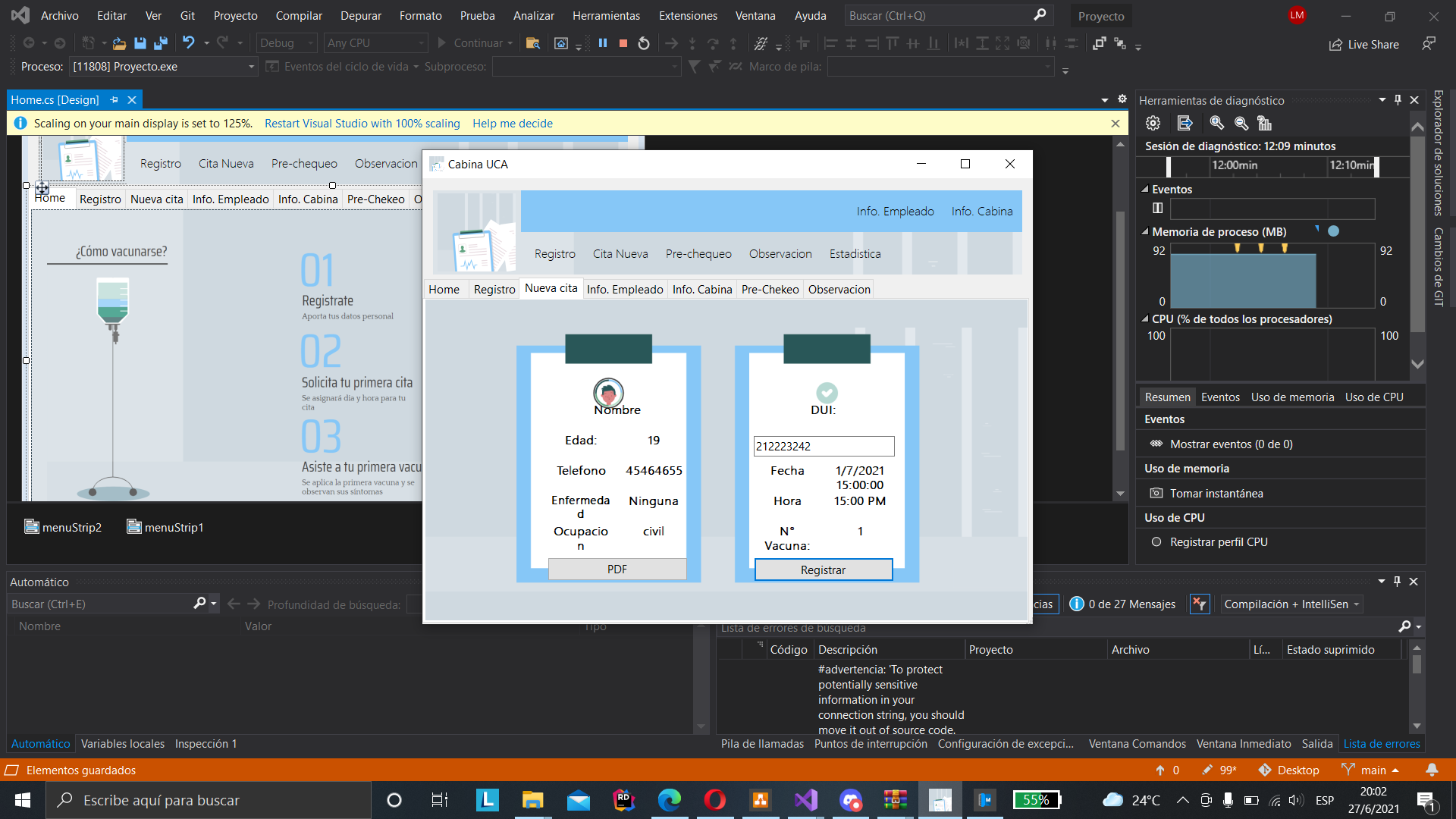Viewport: 1456px width, 819px height.
Task: Open the Proceso Proyecto.exe dropdown
Action: pyautogui.click(x=164, y=67)
